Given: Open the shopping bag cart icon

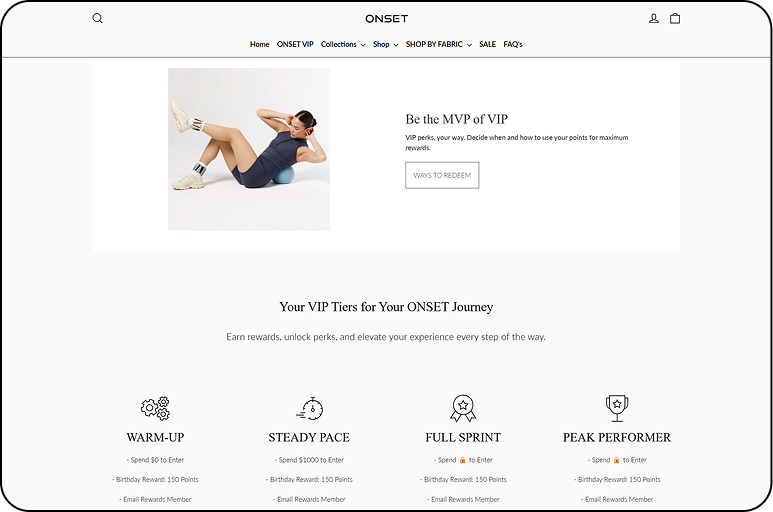Looking at the screenshot, I should point(675,18).
